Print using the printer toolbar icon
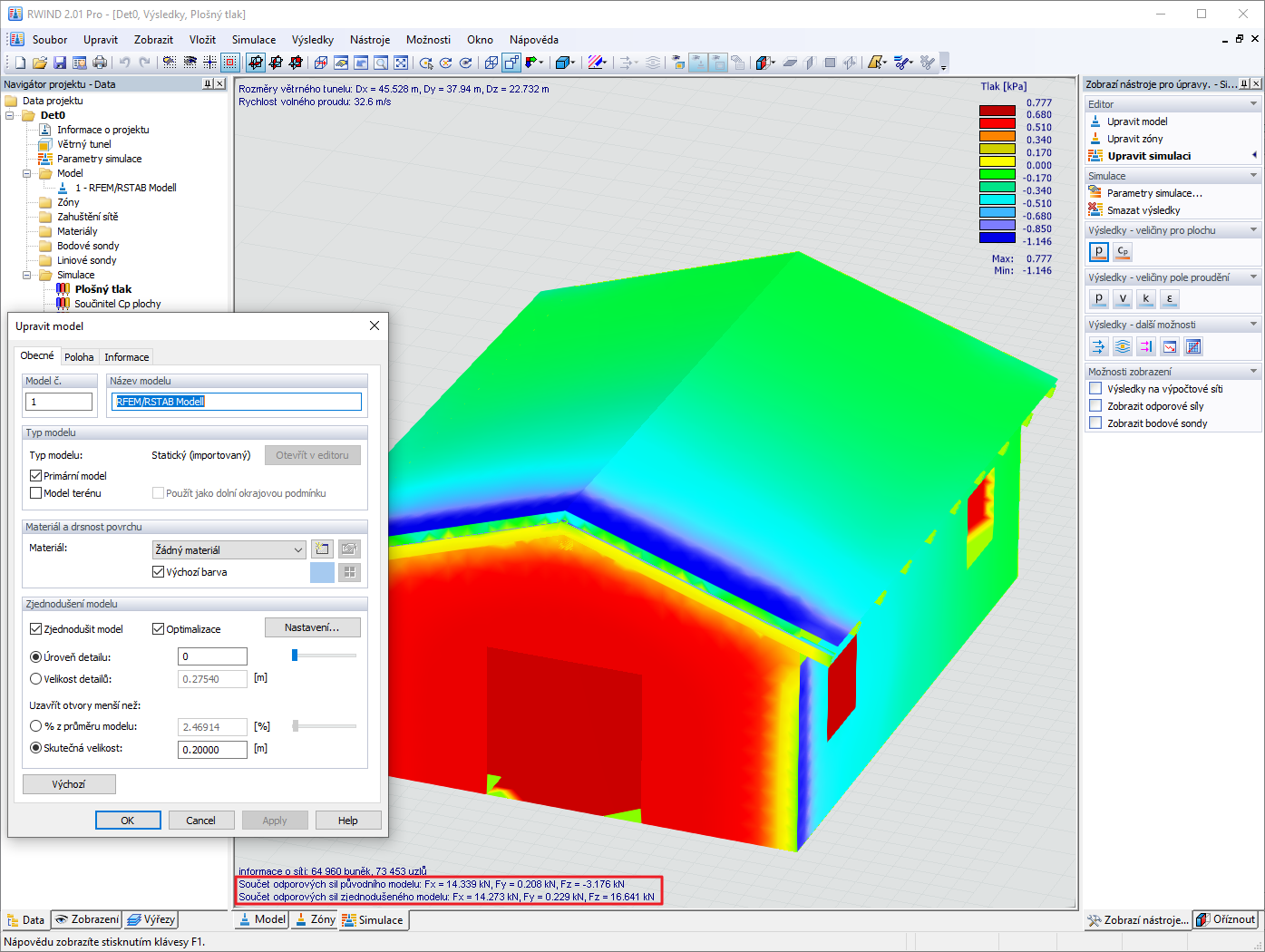 [100, 63]
